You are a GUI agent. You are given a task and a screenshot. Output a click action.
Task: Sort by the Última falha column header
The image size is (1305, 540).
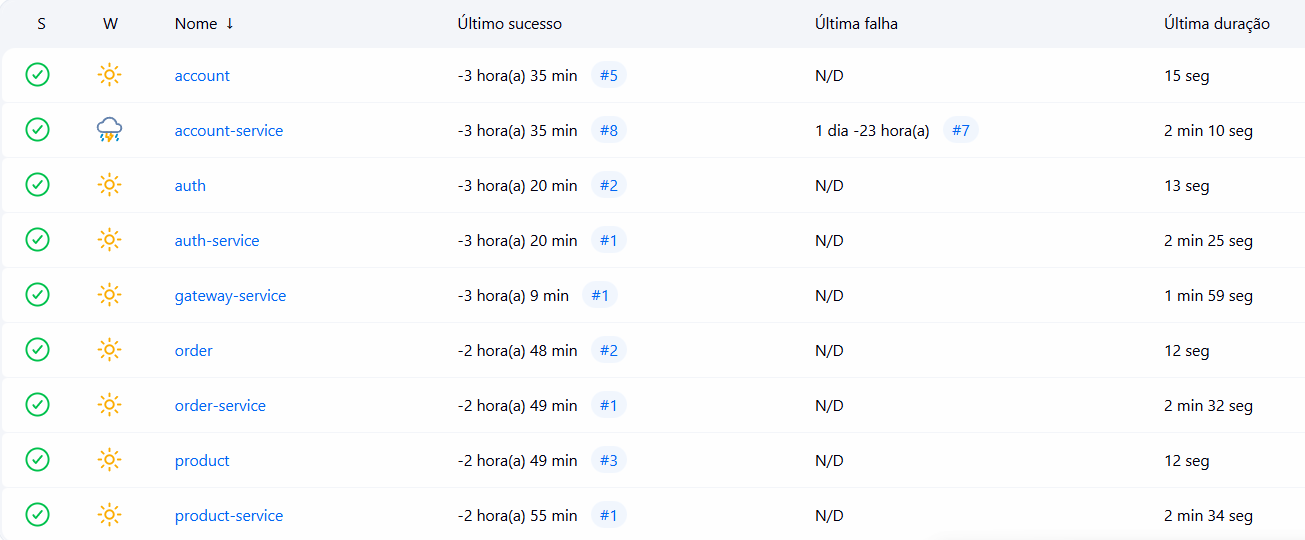pos(856,24)
